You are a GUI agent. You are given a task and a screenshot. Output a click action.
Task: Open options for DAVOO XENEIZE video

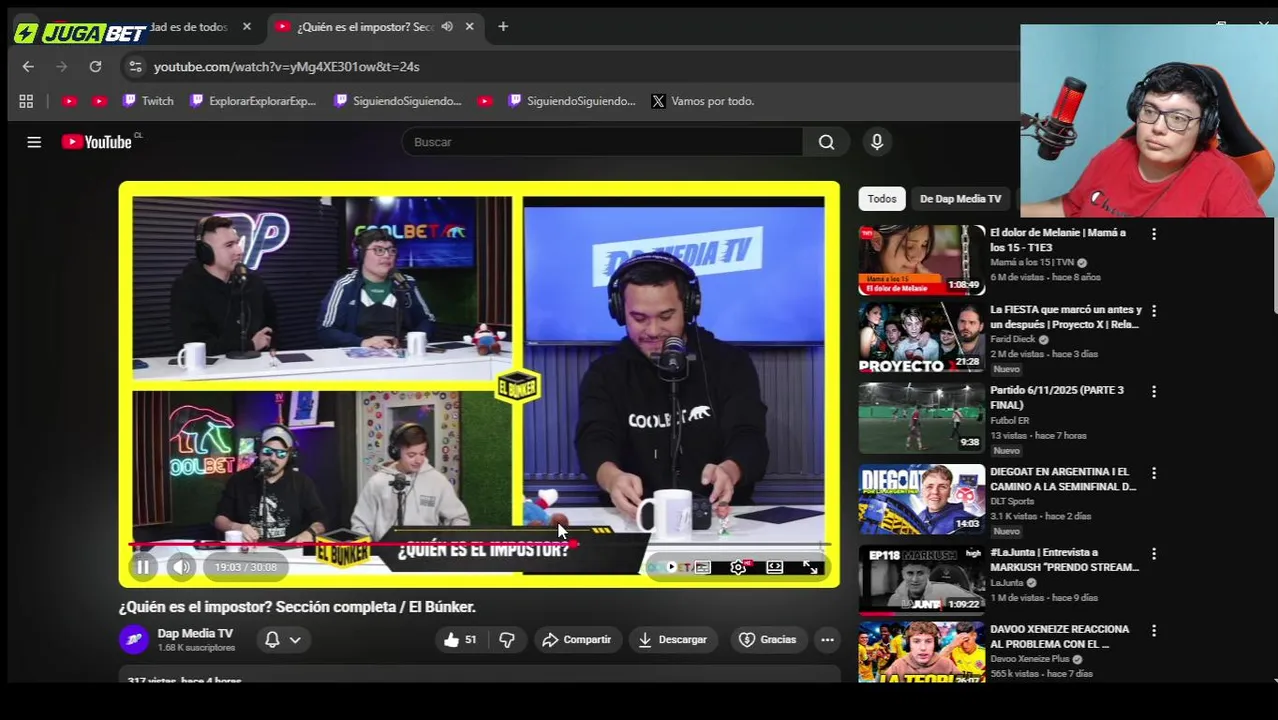1154,631
